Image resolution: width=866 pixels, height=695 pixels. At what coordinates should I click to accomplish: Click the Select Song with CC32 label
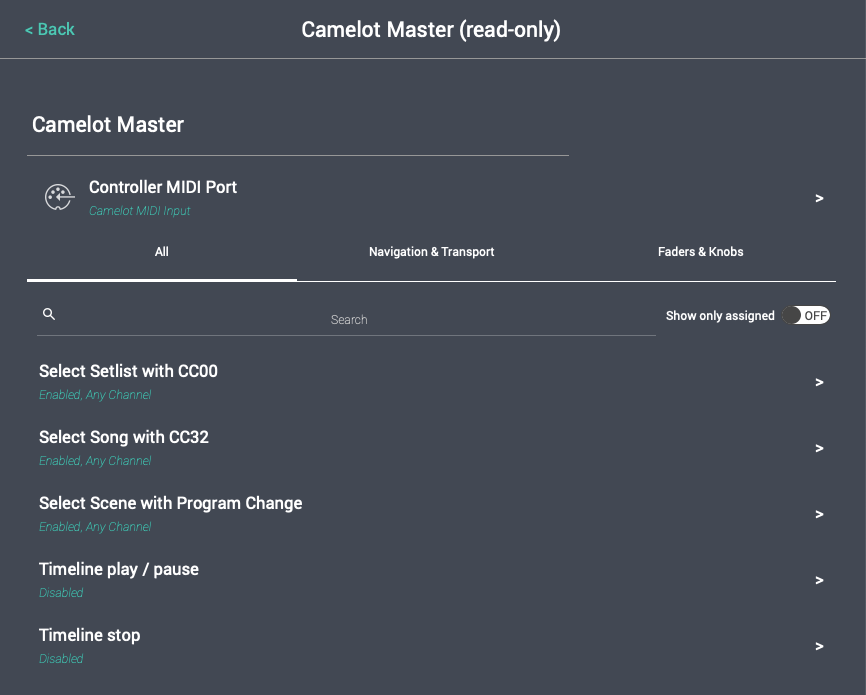point(123,437)
